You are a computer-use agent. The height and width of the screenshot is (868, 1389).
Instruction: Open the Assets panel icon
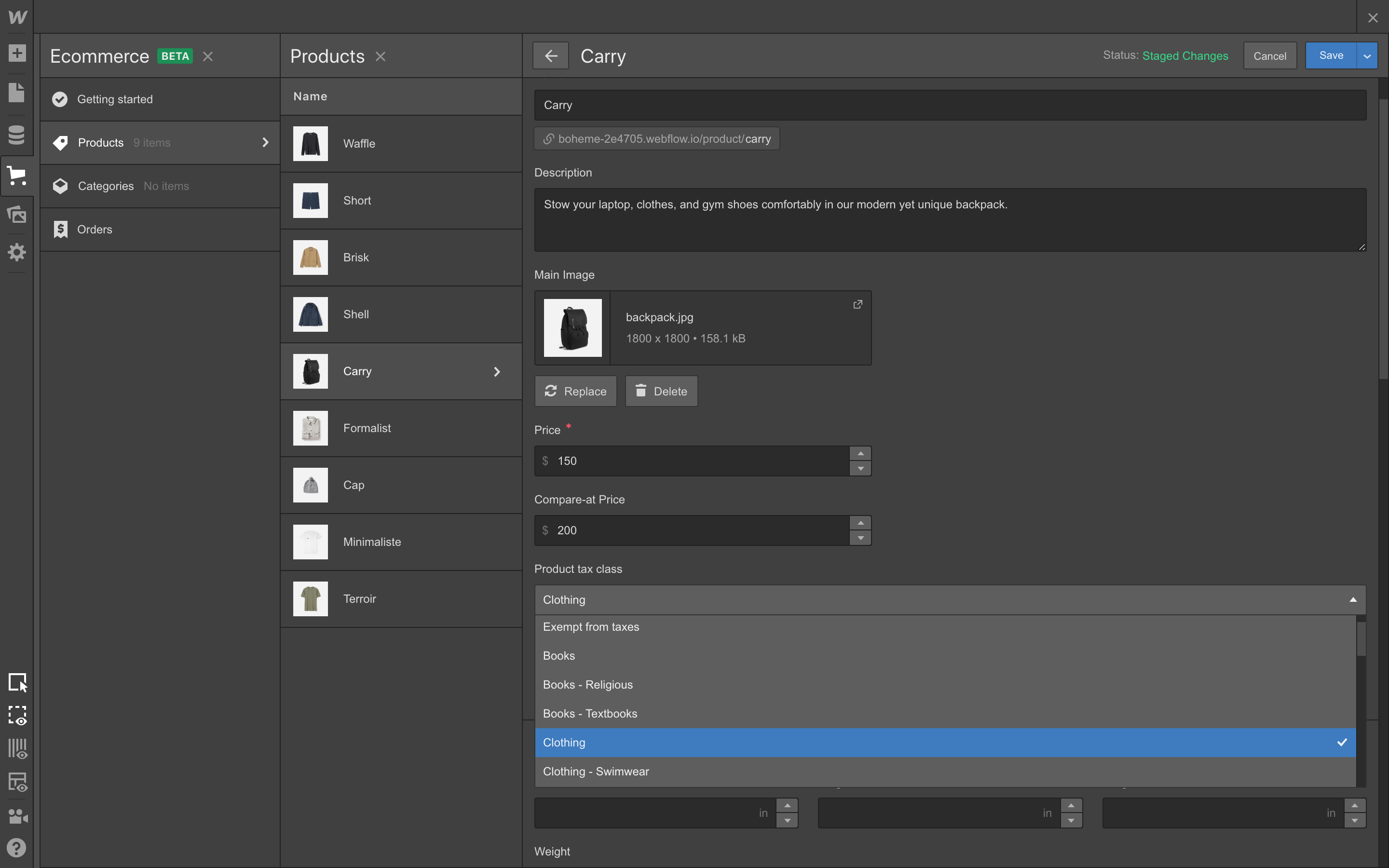[17, 214]
